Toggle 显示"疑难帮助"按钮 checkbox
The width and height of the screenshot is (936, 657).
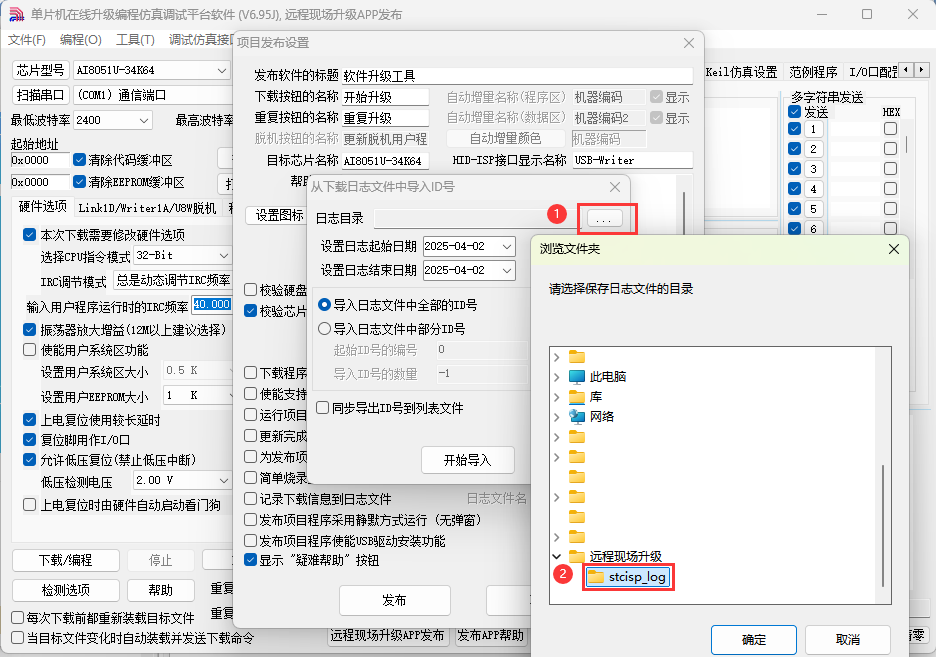click(x=251, y=560)
